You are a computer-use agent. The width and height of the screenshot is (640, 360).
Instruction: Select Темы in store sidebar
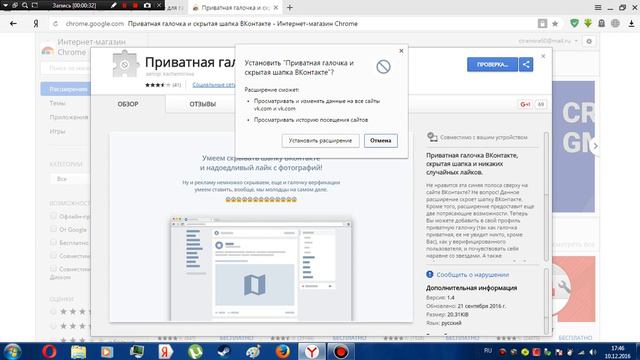(x=58, y=103)
